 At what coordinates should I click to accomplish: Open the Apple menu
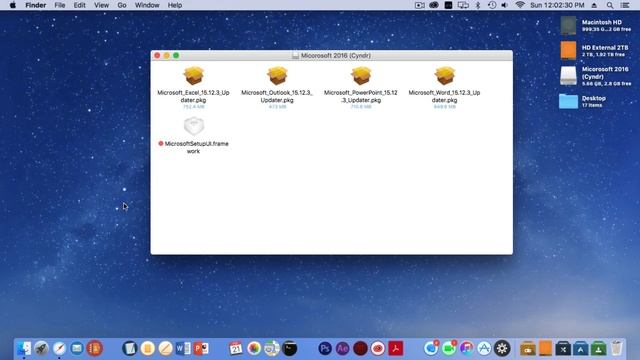(x=13, y=5)
